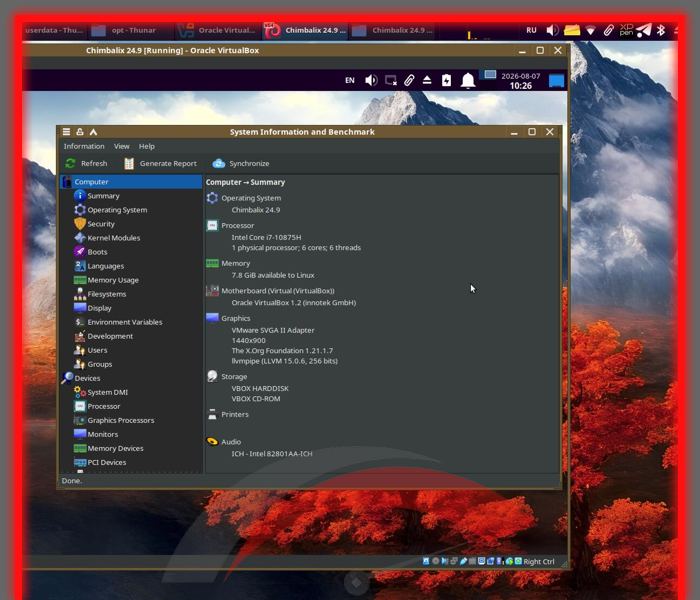Viewport: 700px width, 600px height.
Task: Click the guest panel battery power icon
Action: (x=446, y=80)
